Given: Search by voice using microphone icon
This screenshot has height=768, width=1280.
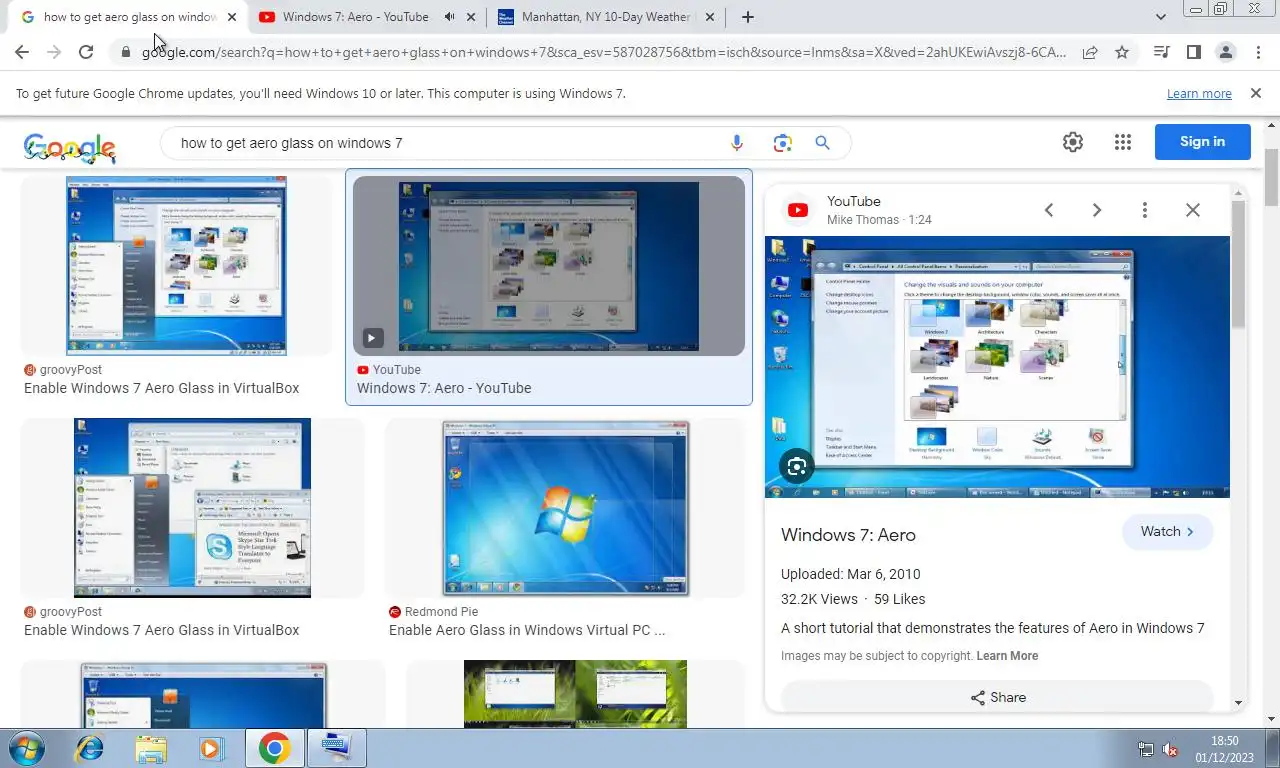Looking at the screenshot, I should 737,143.
